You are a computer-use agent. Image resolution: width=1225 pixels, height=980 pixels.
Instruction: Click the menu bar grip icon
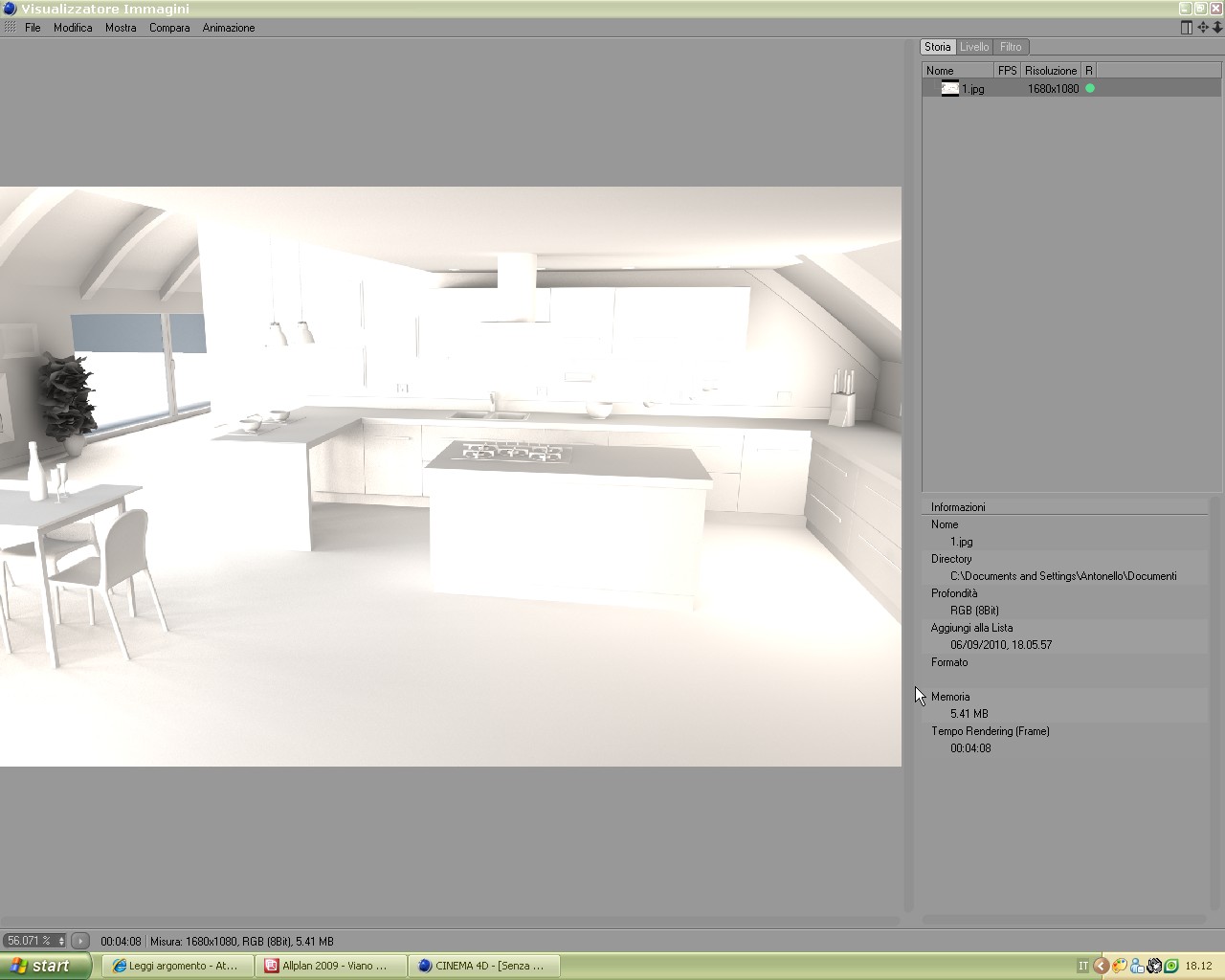click(10, 28)
